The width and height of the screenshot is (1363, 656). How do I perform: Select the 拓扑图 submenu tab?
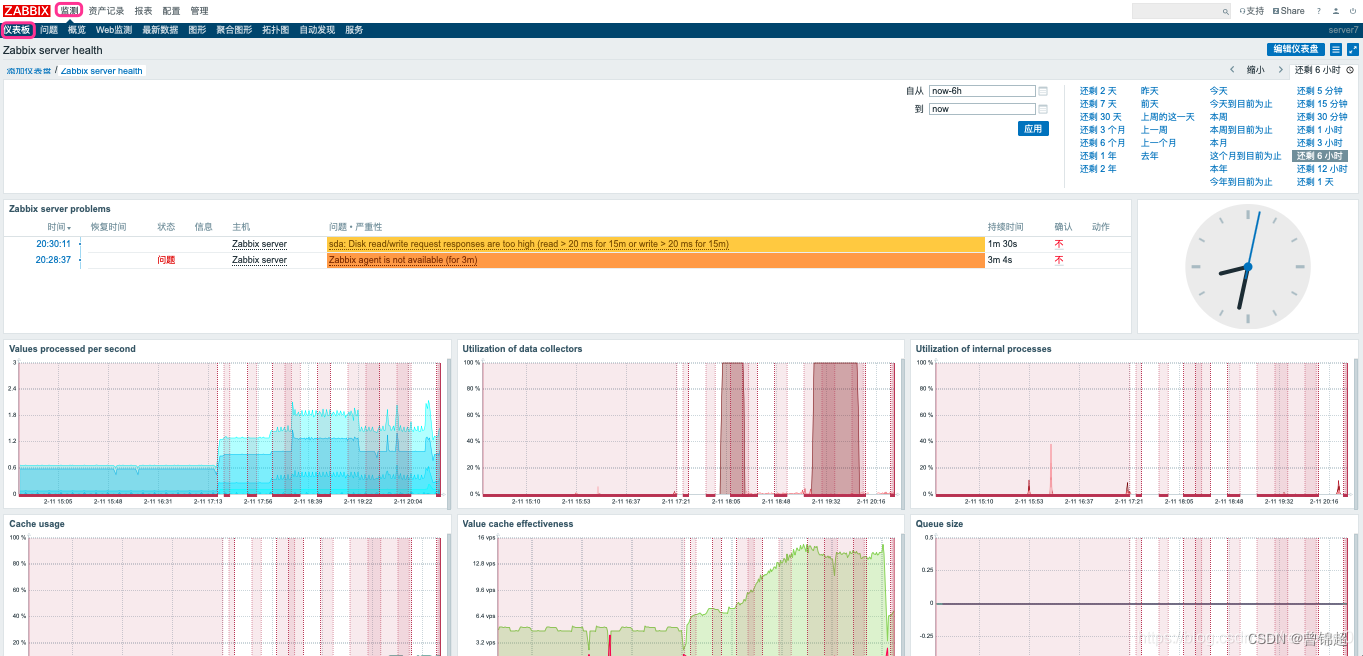pyautogui.click(x=275, y=31)
